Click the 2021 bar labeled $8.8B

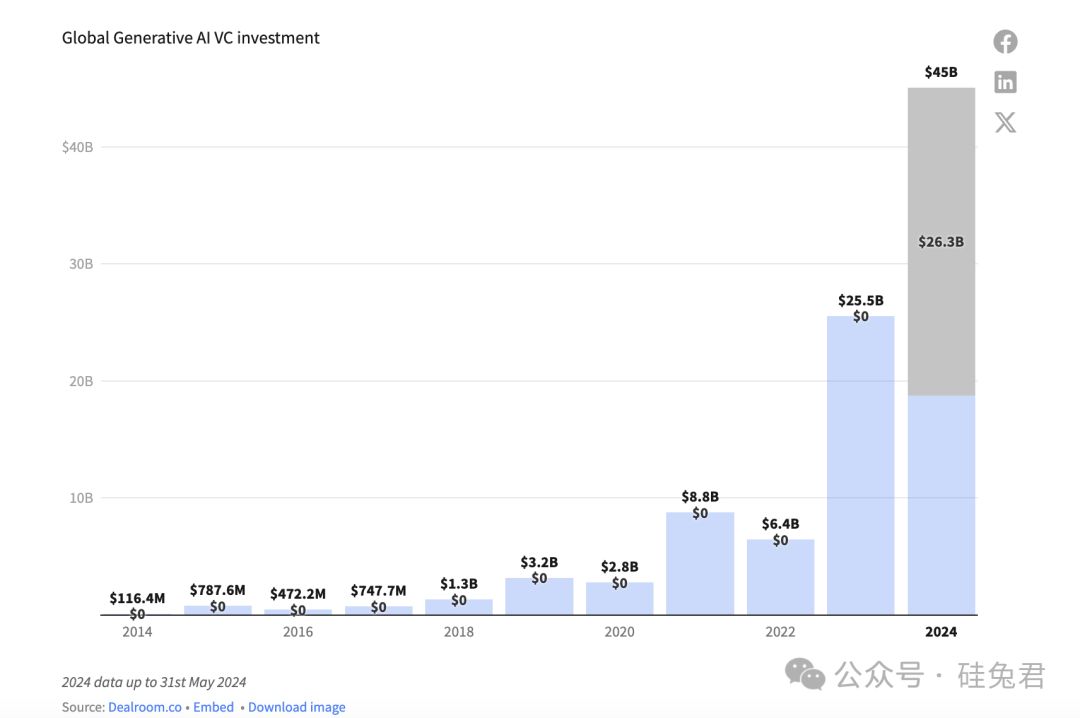click(x=700, y=563)
